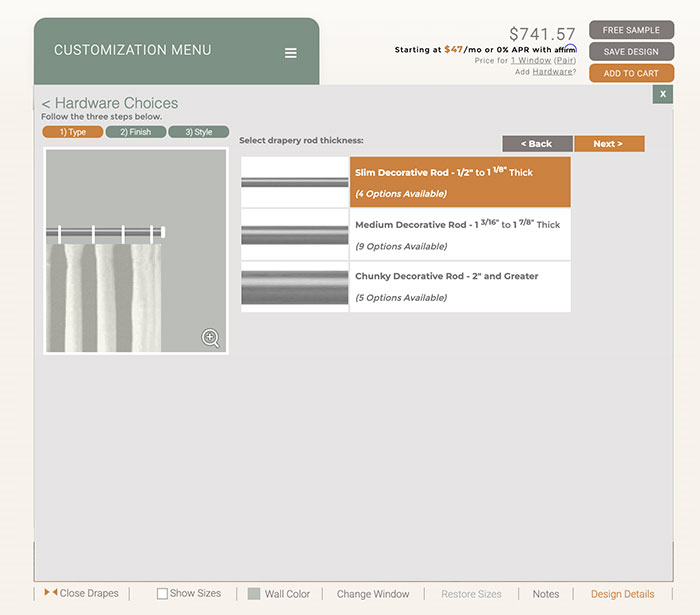Open the Wall Color swatch
700x615 pixels.
tap(254, 594)
